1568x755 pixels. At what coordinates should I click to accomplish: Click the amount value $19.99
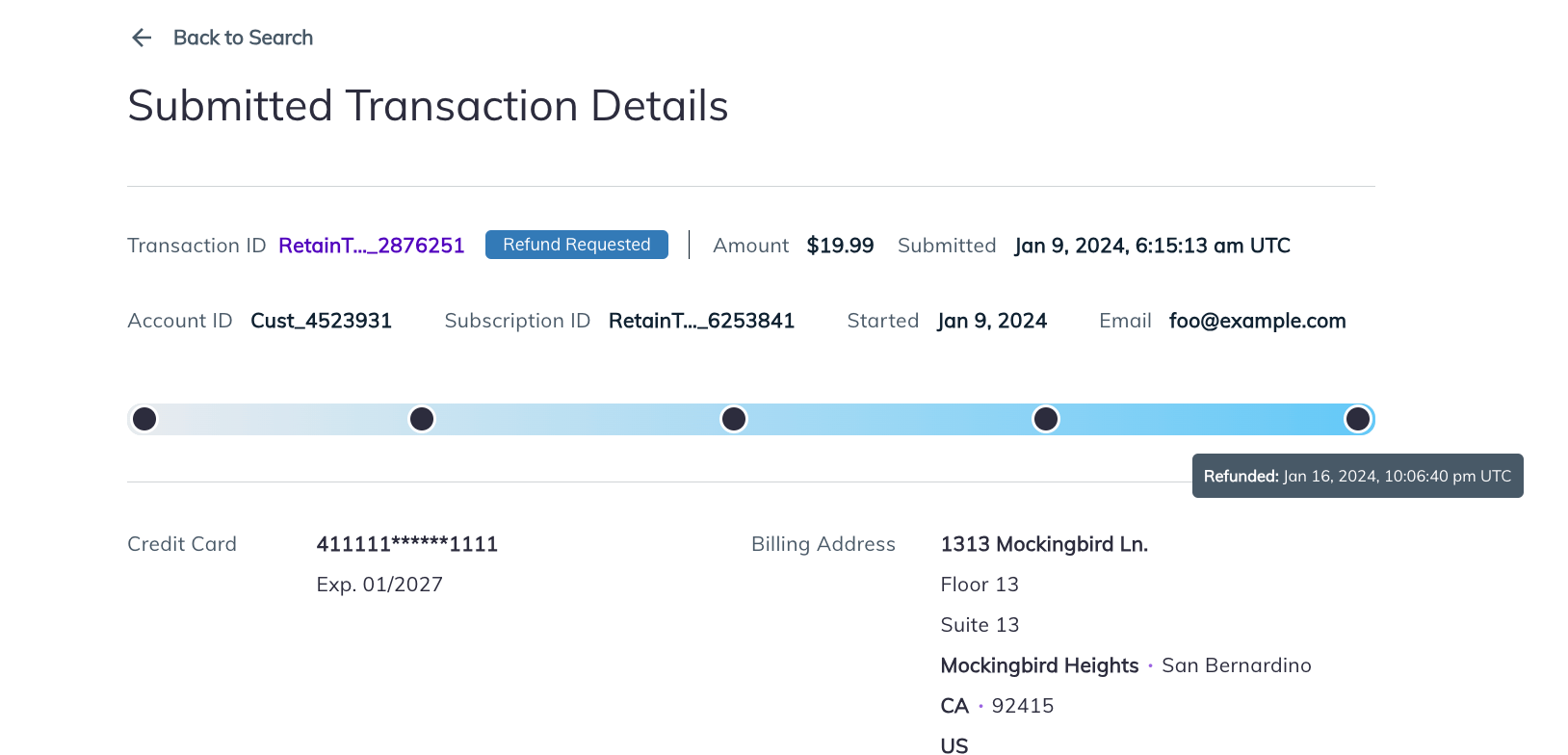tap(841, 246)
